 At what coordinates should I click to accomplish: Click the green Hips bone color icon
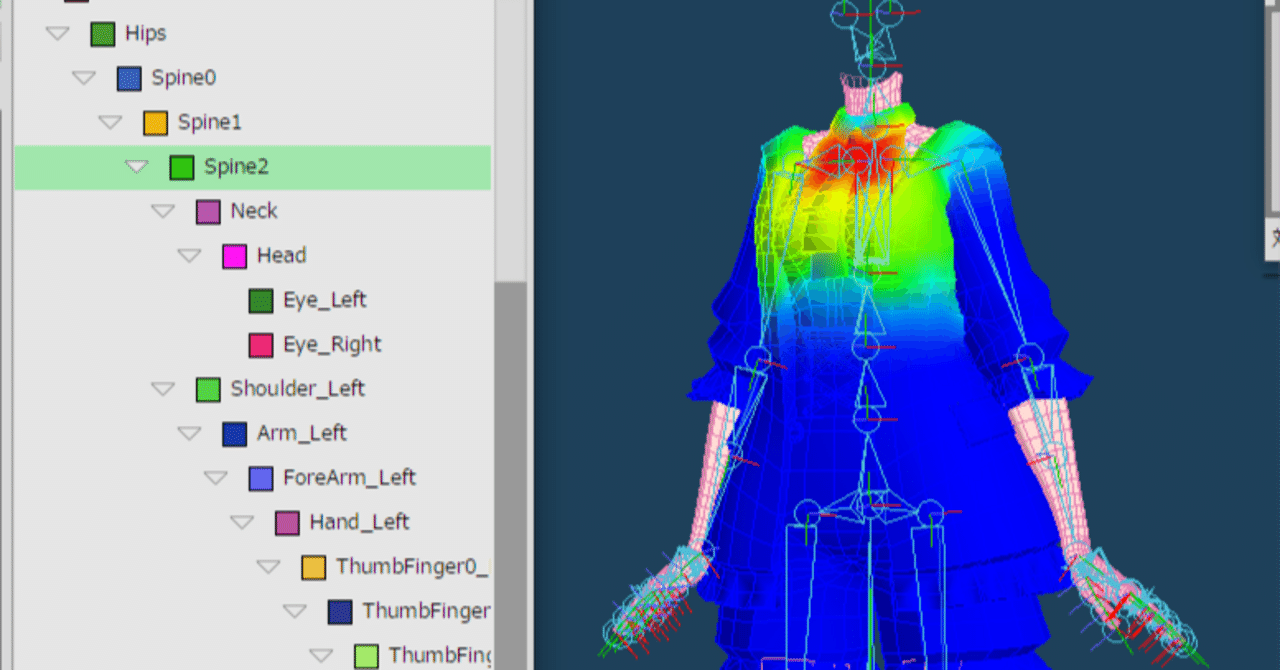click(102, 34)
